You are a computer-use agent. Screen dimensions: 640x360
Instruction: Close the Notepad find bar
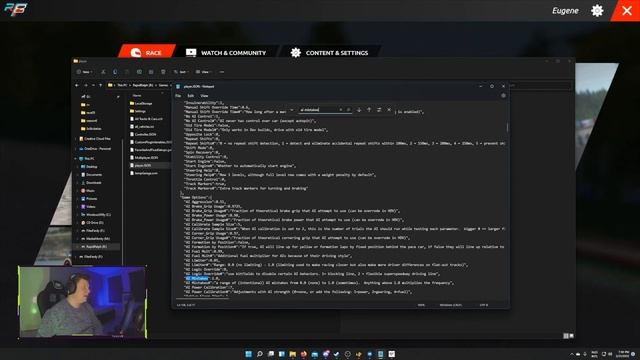tap(389, 110)
